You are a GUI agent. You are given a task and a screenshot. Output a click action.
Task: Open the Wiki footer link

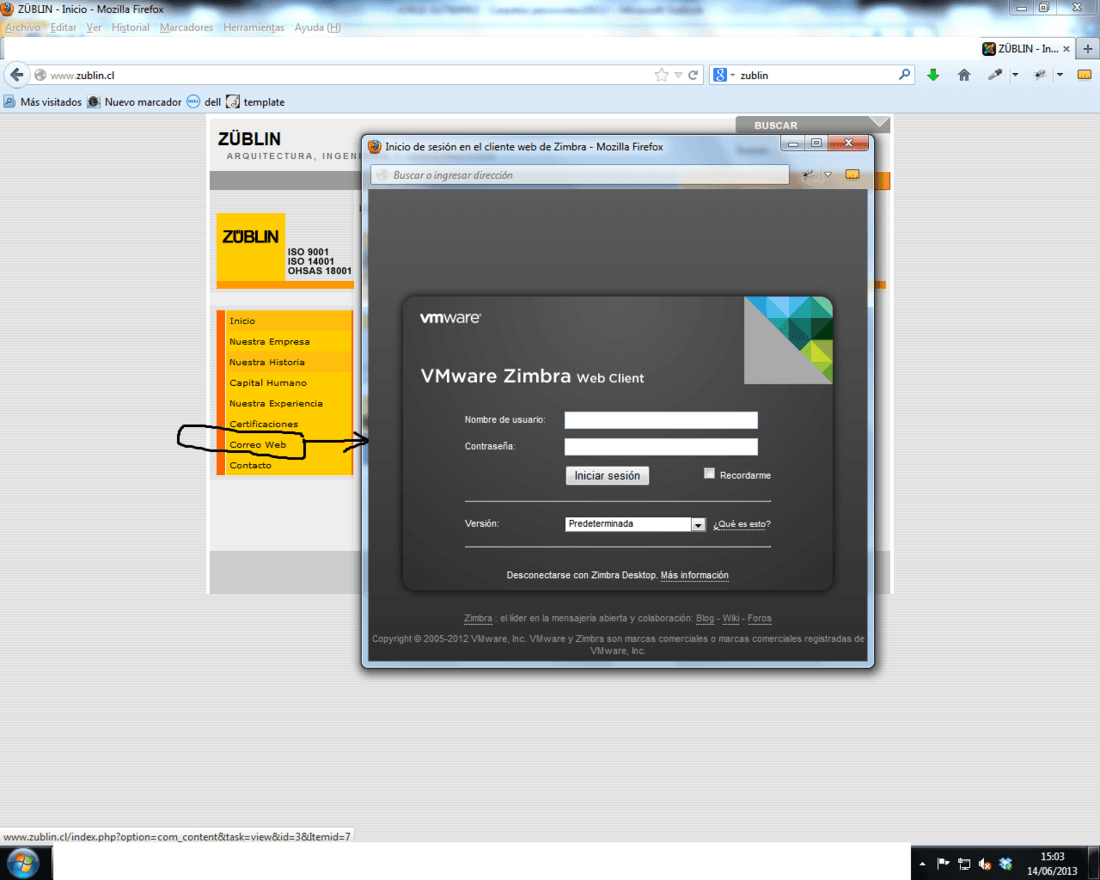(x=731, y=618)
